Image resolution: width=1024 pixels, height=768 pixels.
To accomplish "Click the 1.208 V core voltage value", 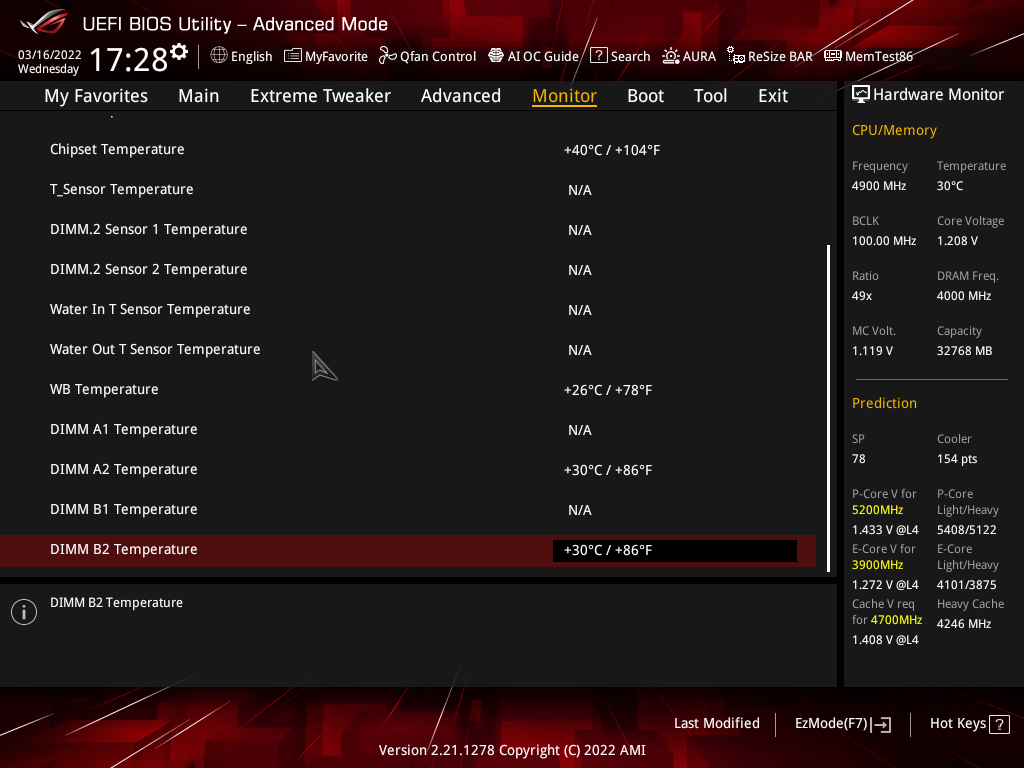I will (x=957, y=240).
